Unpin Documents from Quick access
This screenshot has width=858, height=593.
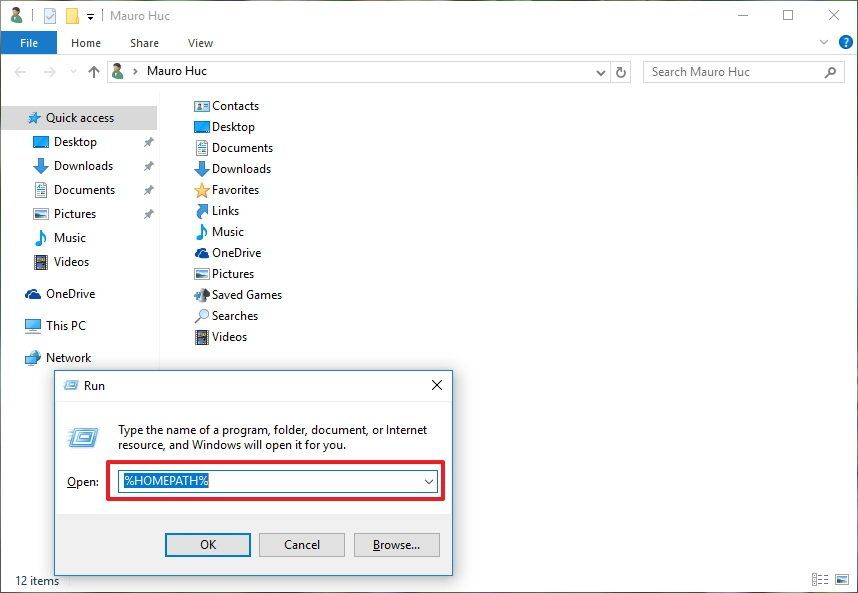pos(147,189)
